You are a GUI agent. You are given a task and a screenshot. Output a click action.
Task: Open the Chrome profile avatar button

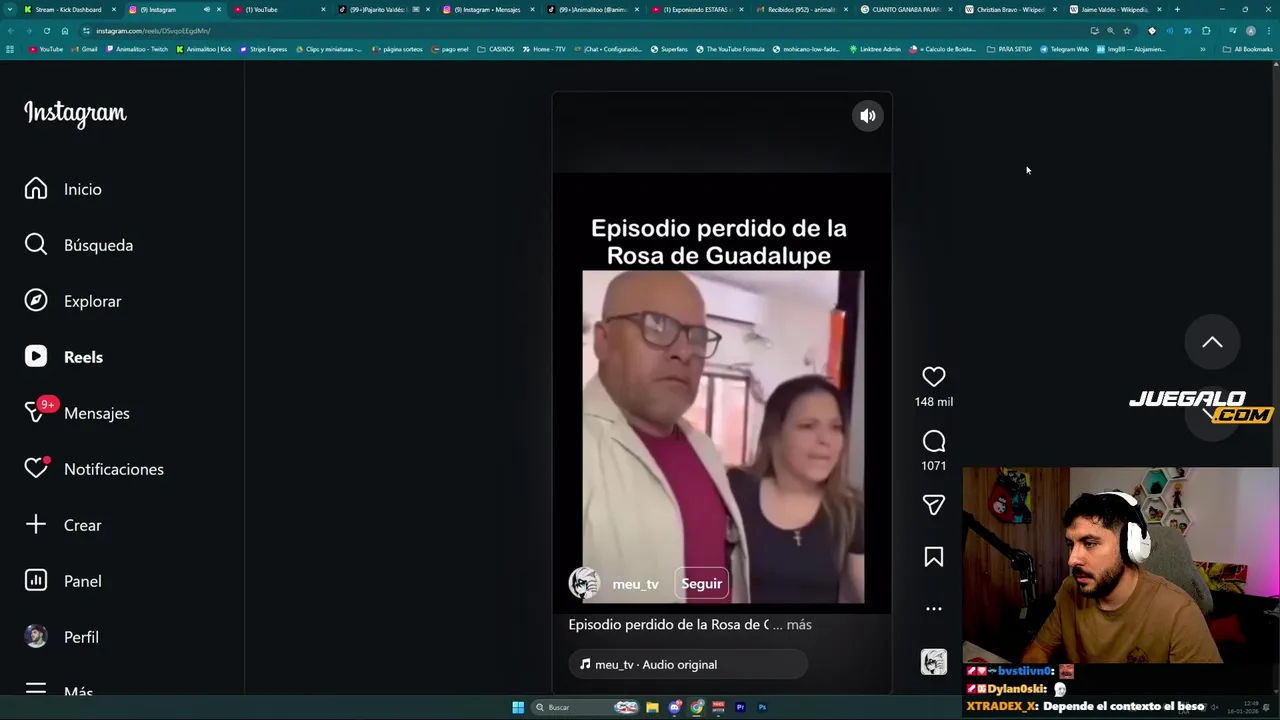coord(1250,31)
